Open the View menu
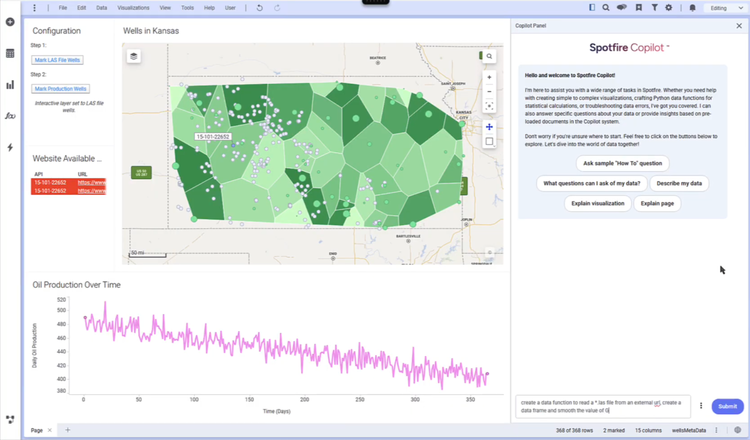750x440 pixels. point(165,8)
